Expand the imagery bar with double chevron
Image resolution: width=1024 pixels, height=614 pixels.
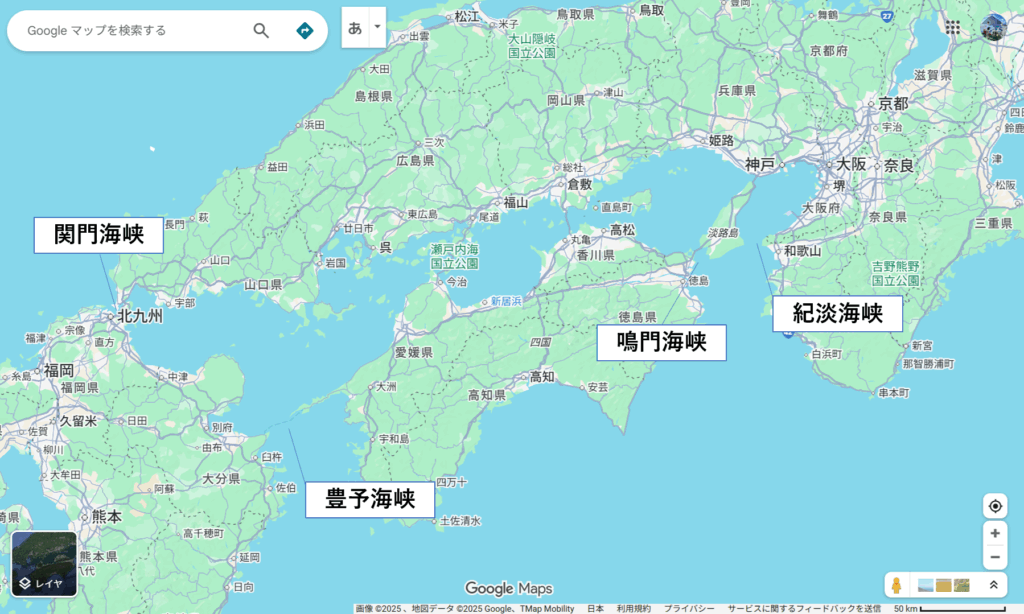click(x=993, y=585)
